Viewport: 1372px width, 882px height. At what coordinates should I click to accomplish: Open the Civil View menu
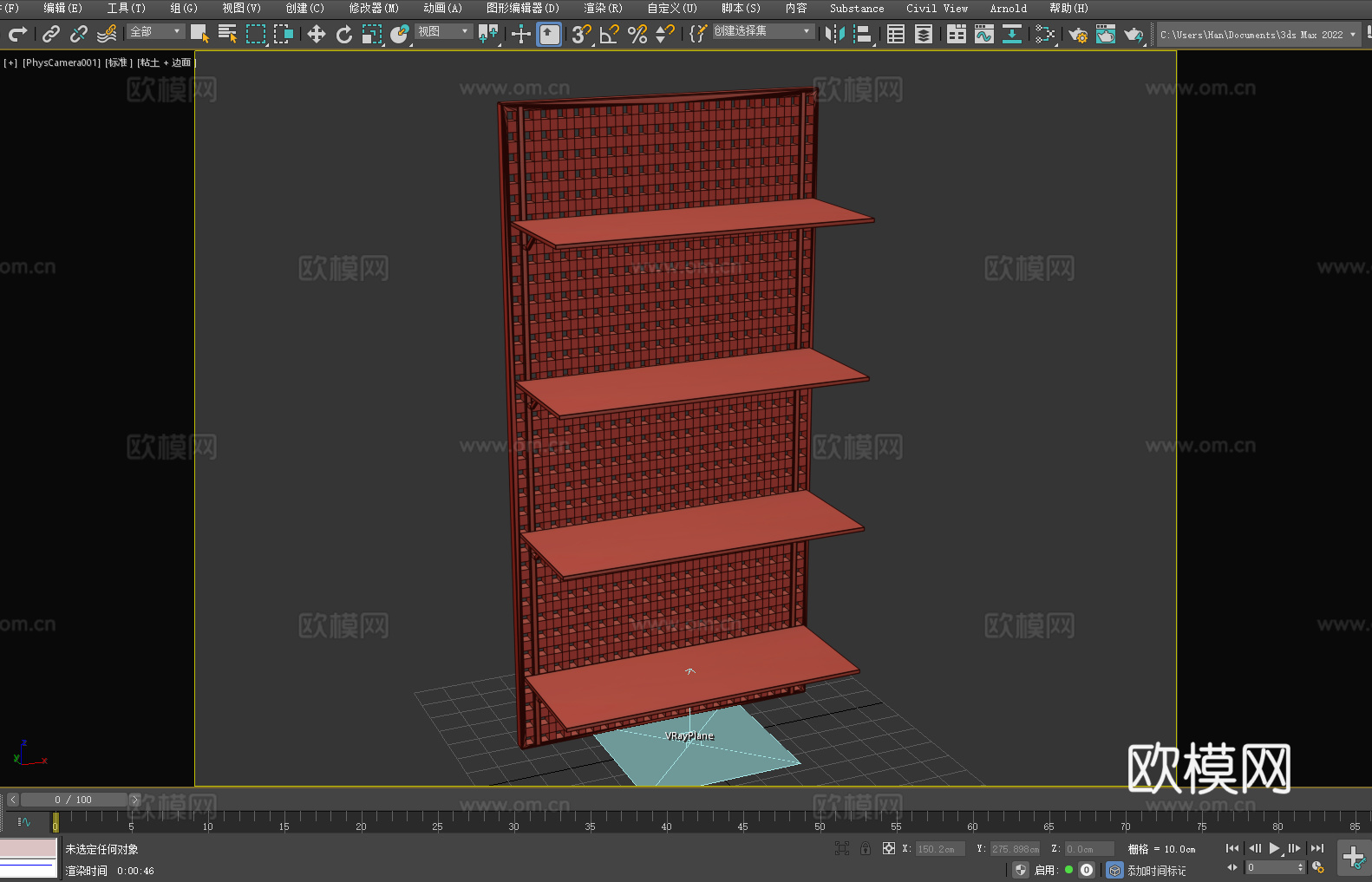click(x=937, y=8)
